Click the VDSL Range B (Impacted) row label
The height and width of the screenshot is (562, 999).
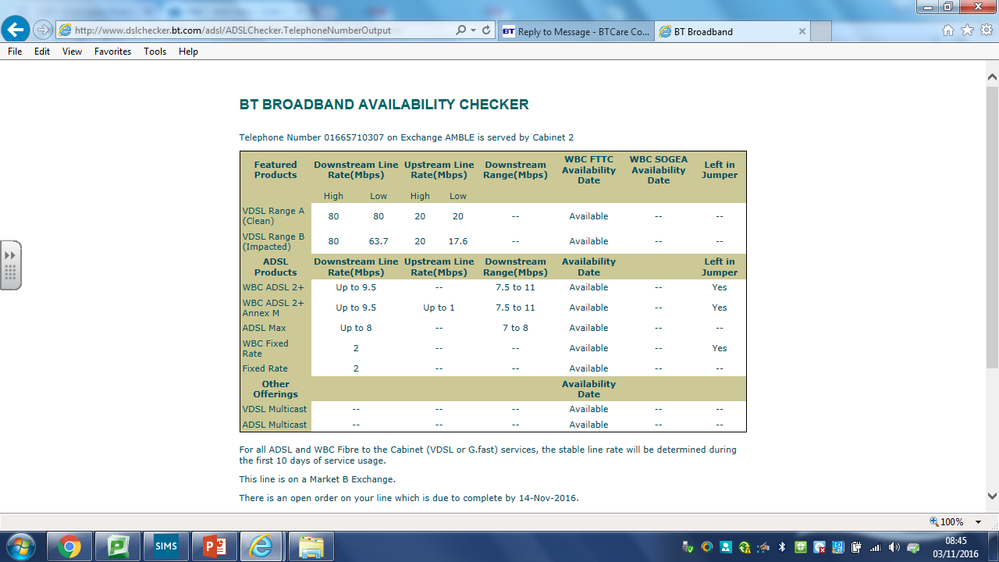[x=273, y=241]
